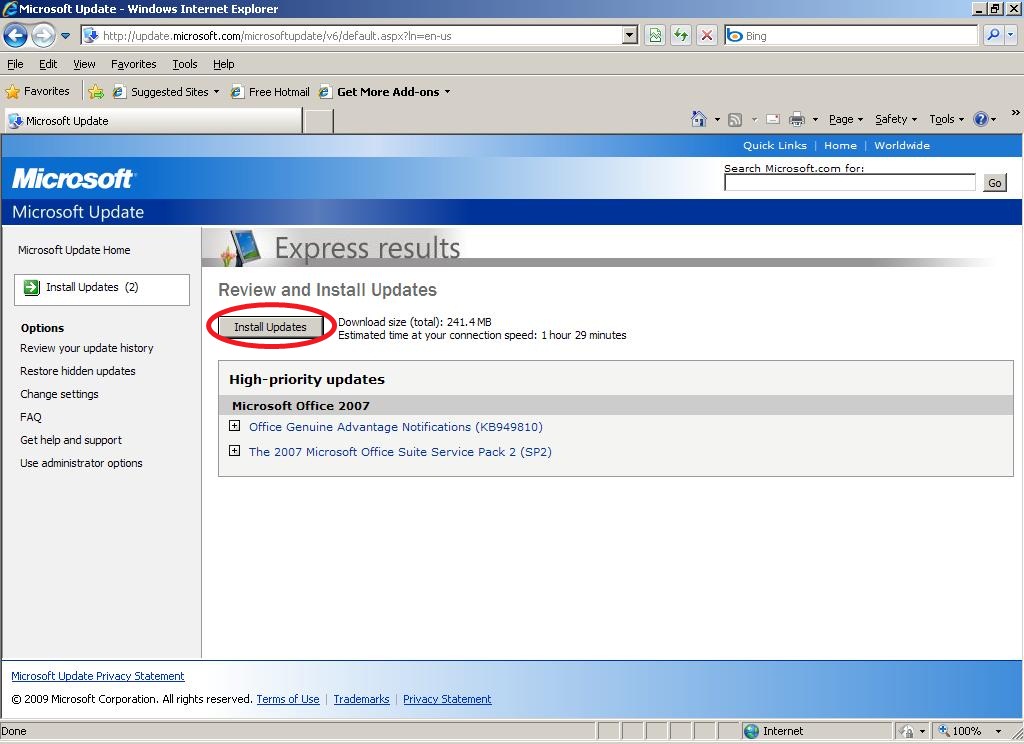Open Use administrator options
Image resolution: width=1024 pixels, height=744 pixels.
[x=81, y=463]
